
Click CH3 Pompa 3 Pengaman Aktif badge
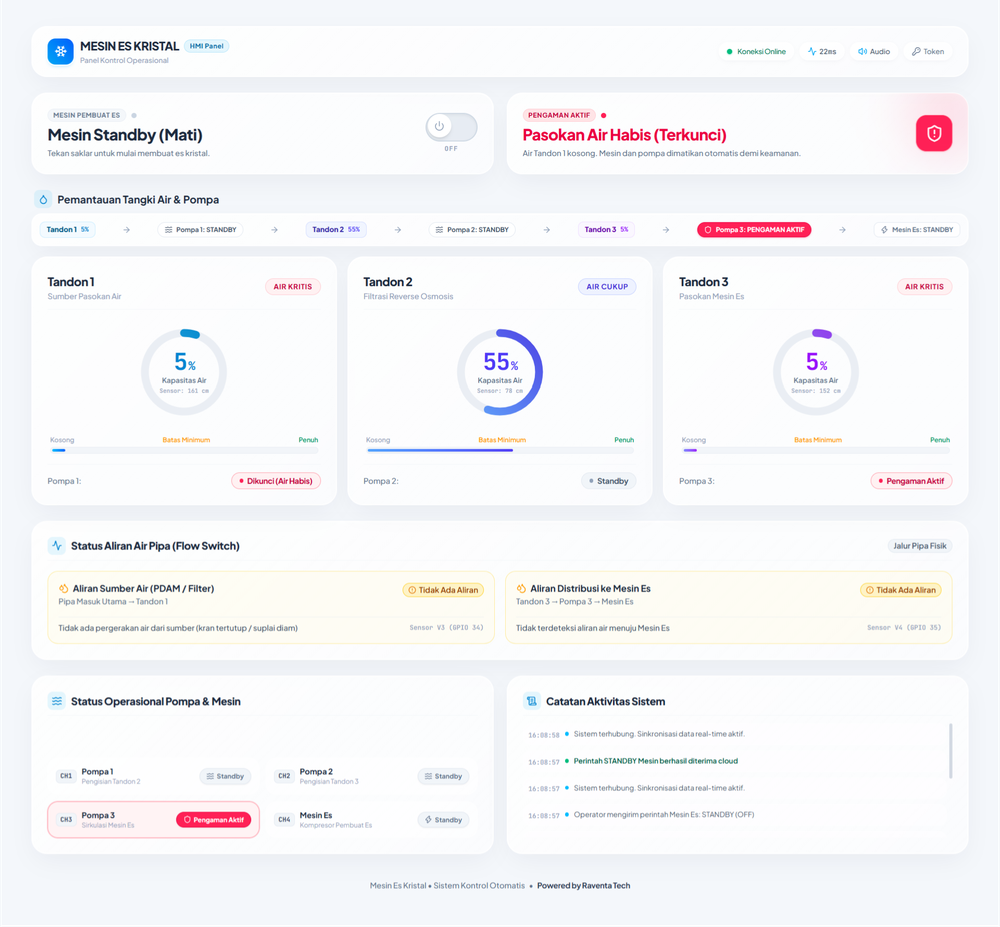point(214,820)
